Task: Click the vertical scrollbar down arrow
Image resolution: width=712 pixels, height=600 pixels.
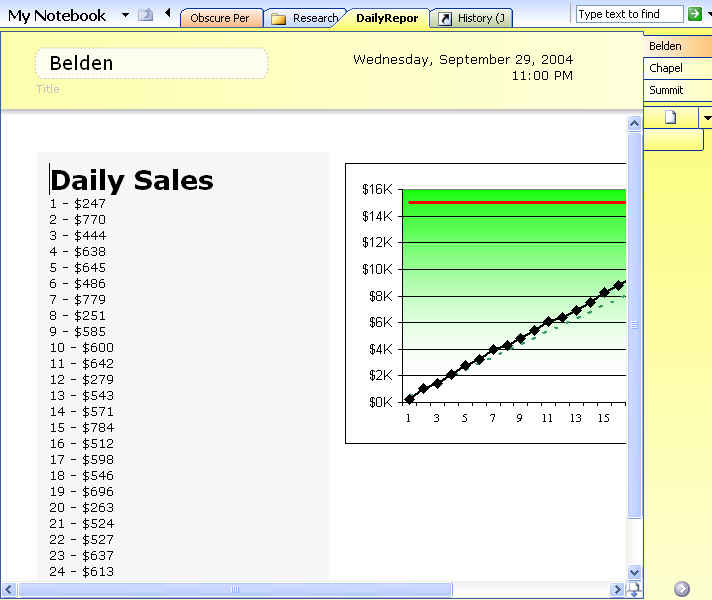Action: [x=634, y=572]
